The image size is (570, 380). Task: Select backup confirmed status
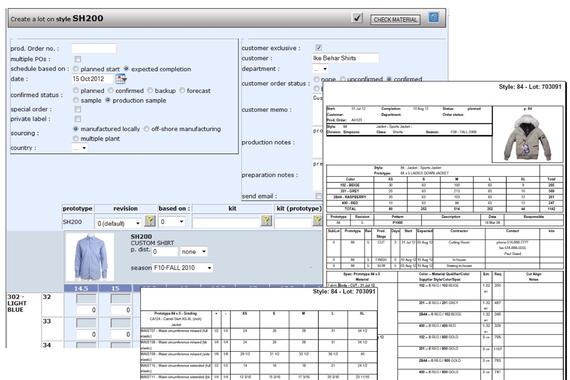tap(150, 90)
